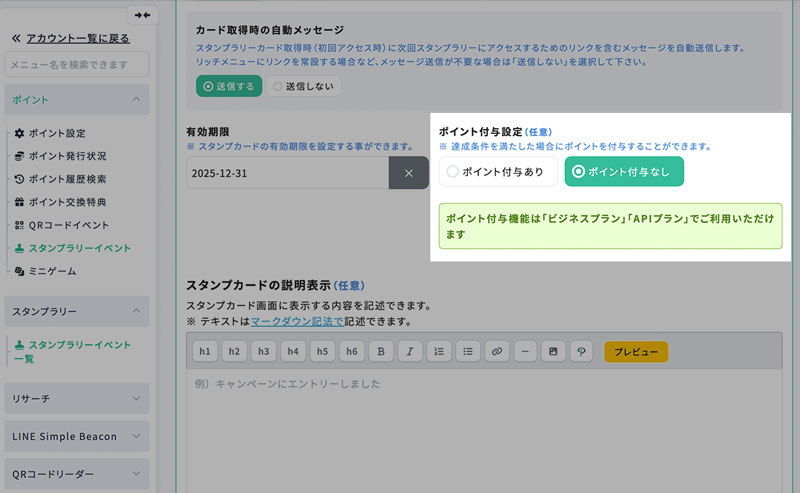
Task: Click the insert image icon
Action: pos(553,352)
